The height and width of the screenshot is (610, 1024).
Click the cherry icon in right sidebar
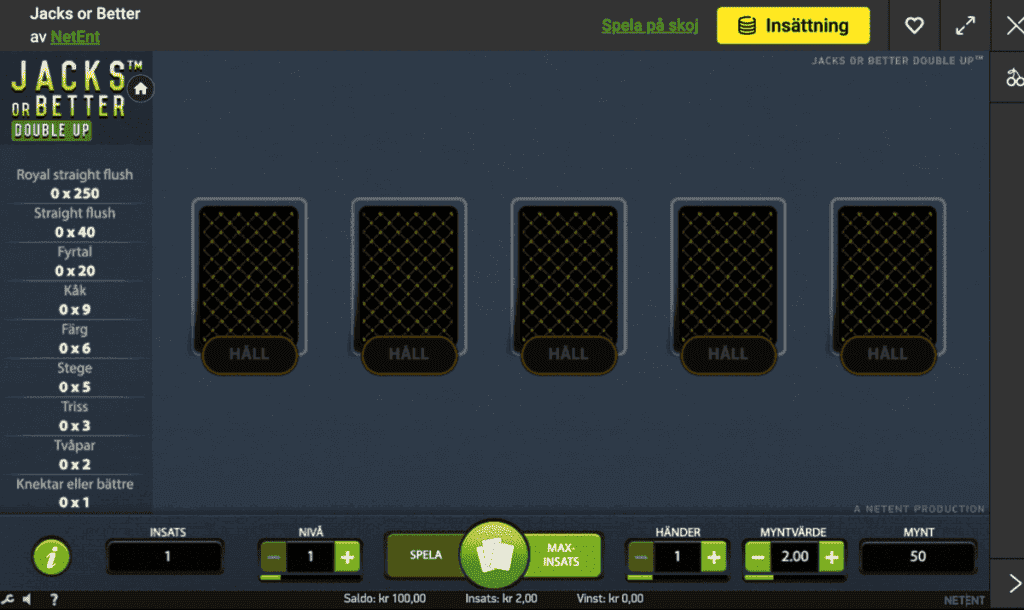(x=1014, y=78)
